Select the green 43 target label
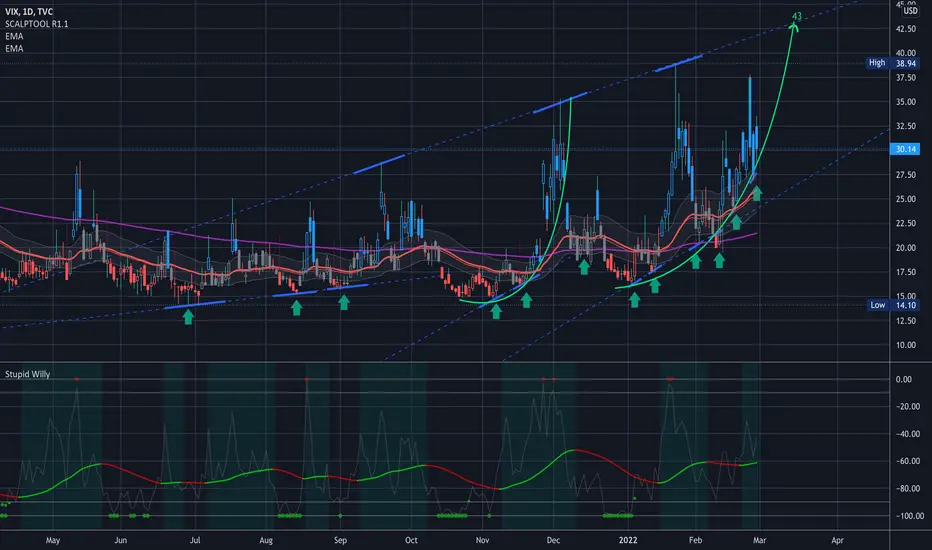 click(x=796, y=17)
